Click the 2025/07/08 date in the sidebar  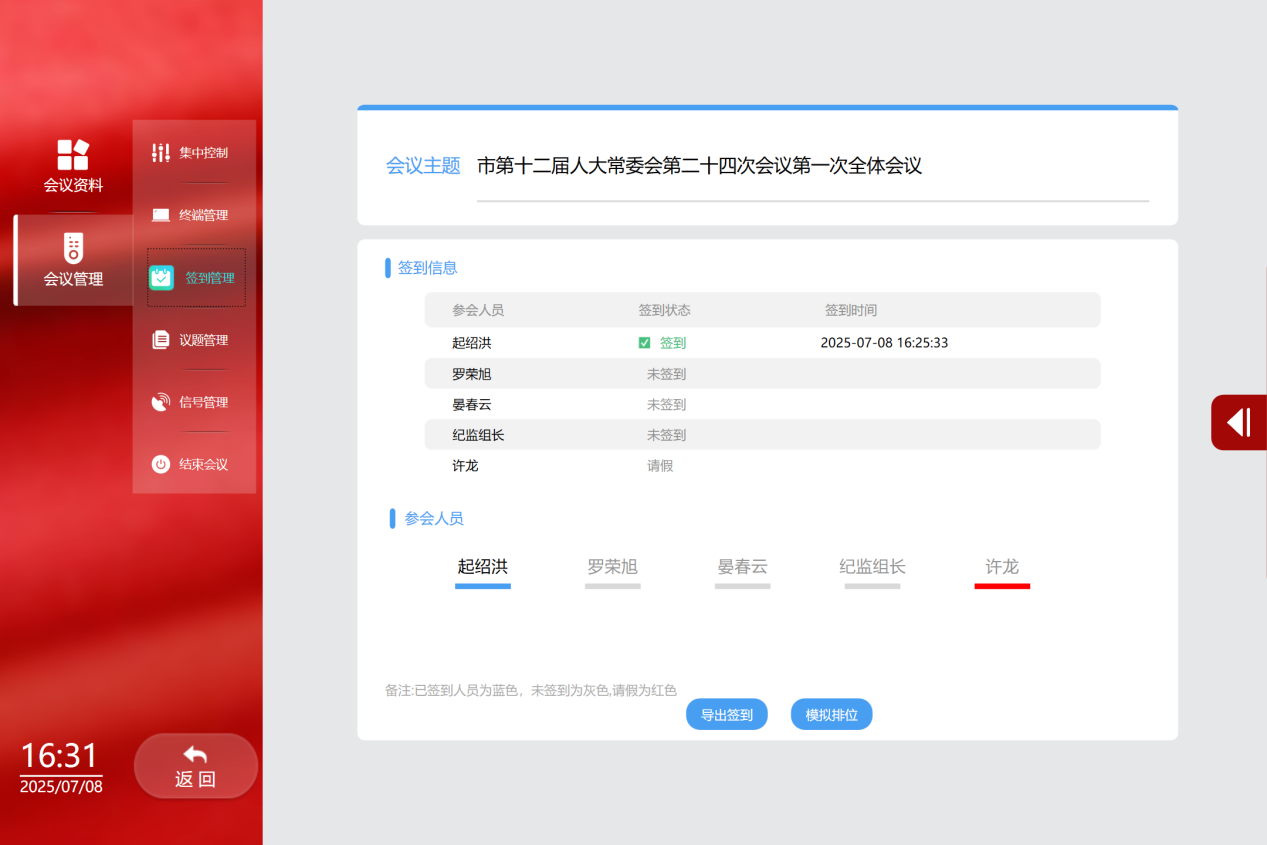click(x=61, y=786)
